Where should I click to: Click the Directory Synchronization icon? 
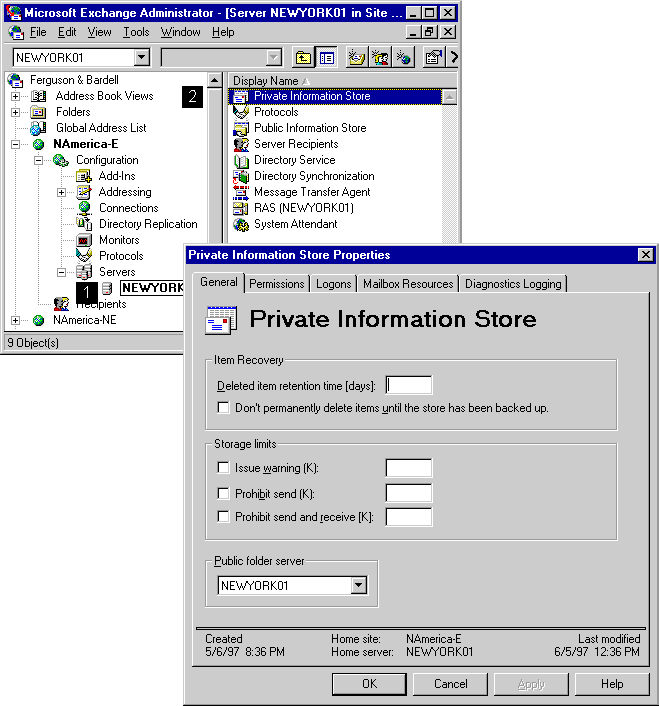241,176
